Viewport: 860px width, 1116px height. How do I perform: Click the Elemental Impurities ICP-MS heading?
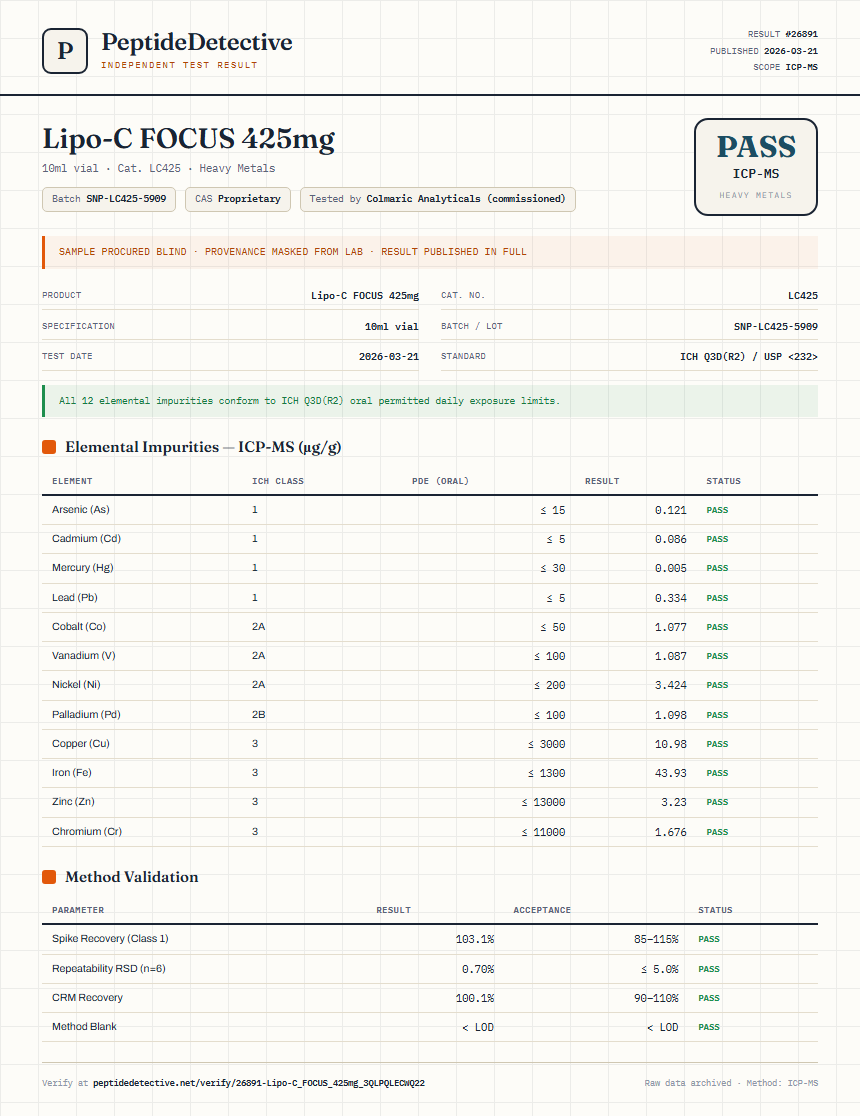pos(203,447)
